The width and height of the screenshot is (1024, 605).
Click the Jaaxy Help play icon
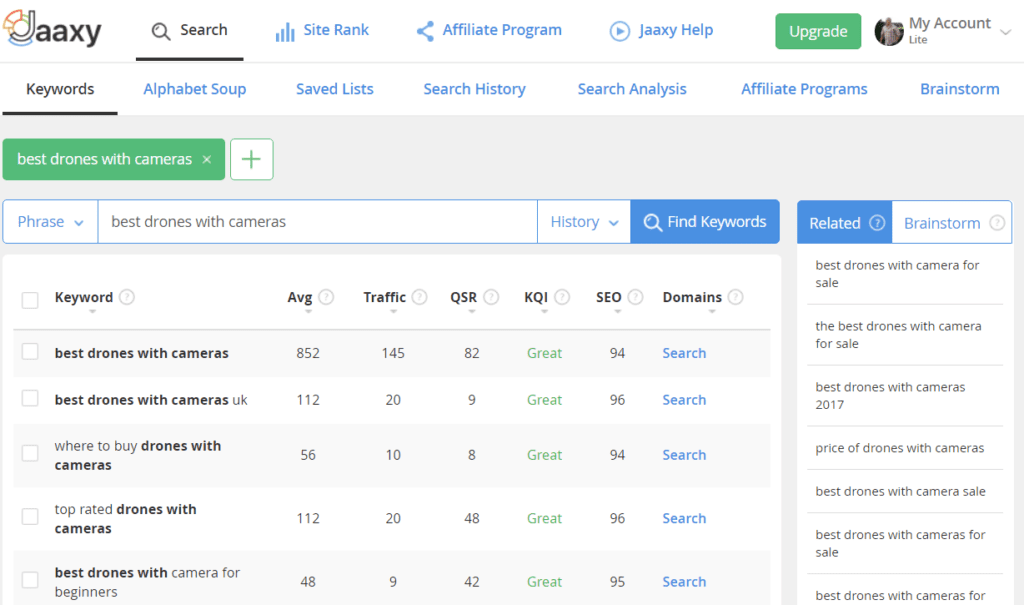[620, 31]
